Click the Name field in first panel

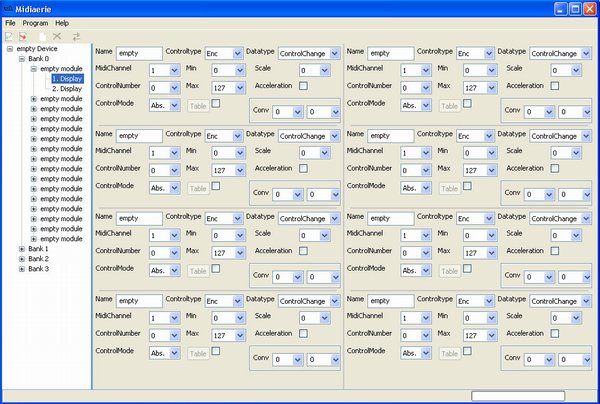[138, 53]
